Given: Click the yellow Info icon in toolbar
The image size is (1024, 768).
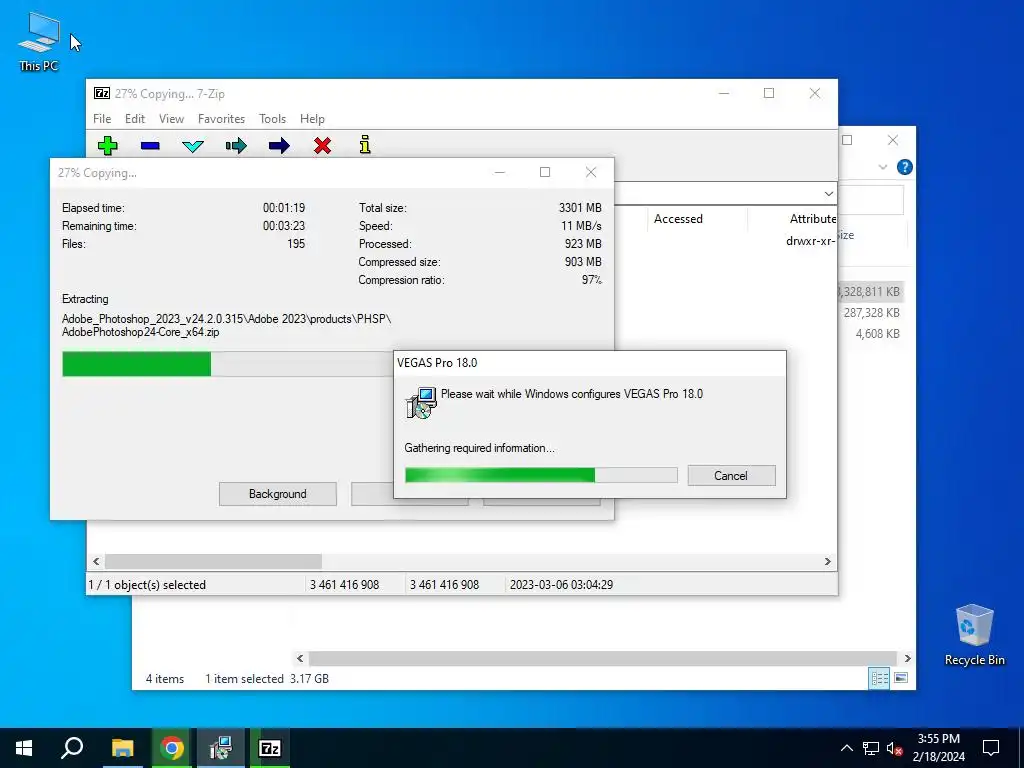Looking at the screenshot, I should coord(365,144).
